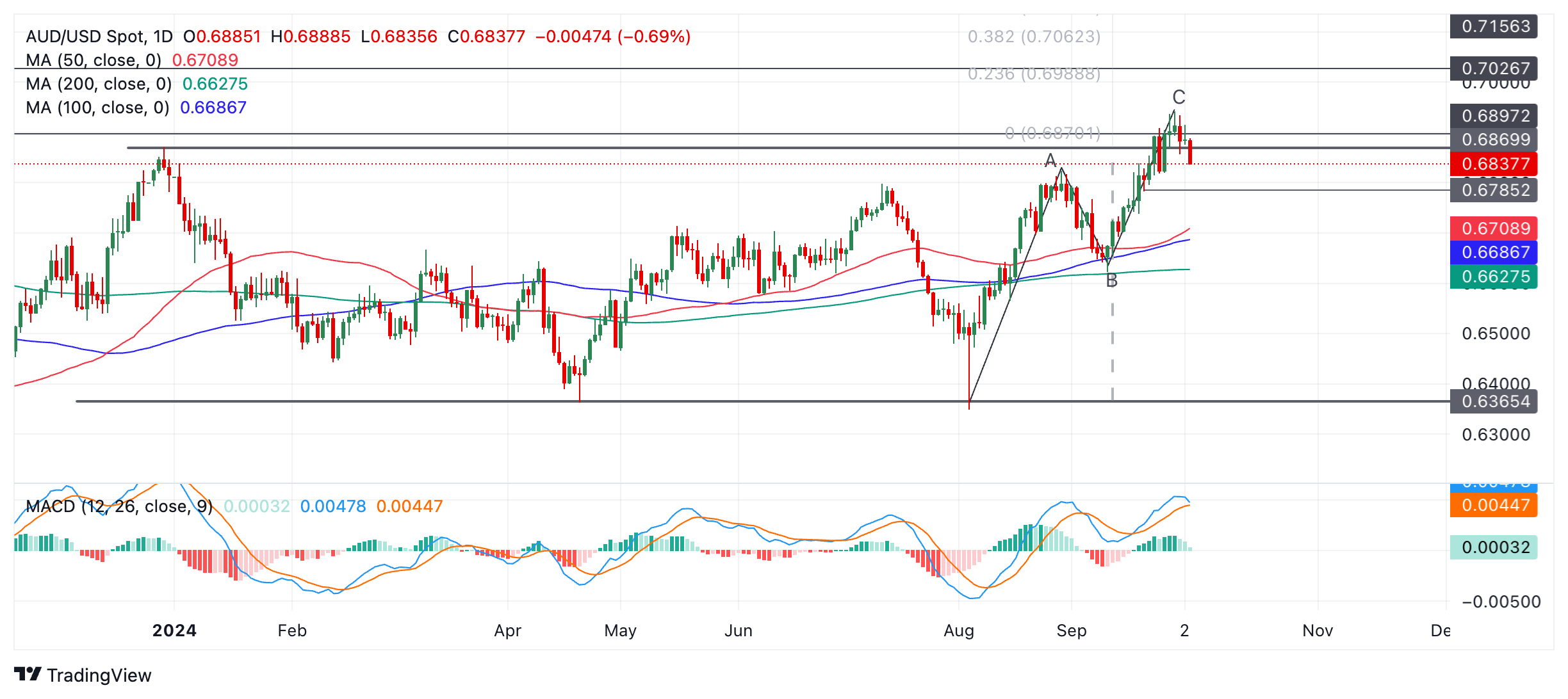Click the MACD (12, 26, close, 9) legend
Image resolution: width=1568 pixels, height=699 pixels.
coord(119,506)
